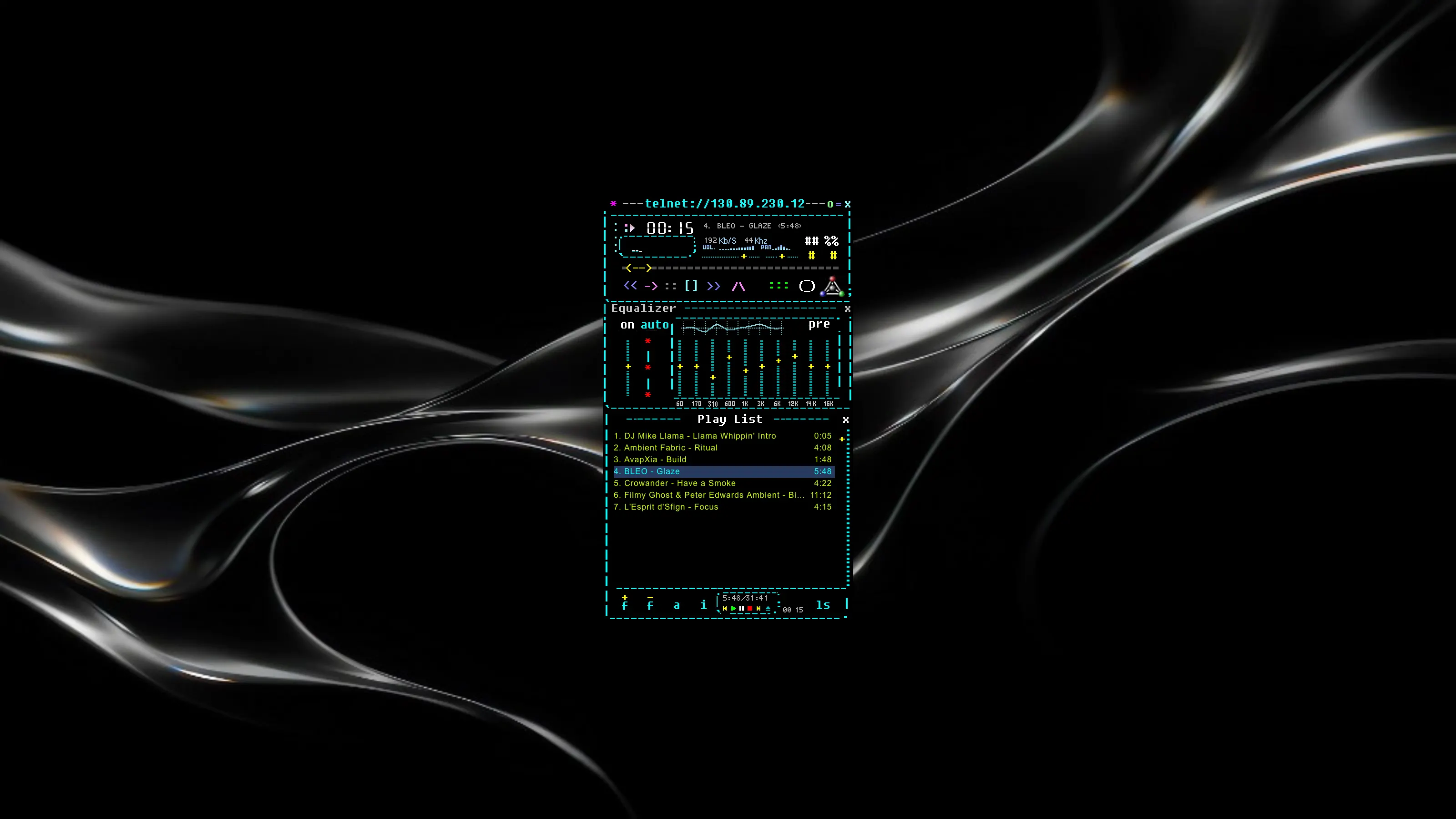
Task: Go to previous track with << button
Action: (x=630, y=286)
